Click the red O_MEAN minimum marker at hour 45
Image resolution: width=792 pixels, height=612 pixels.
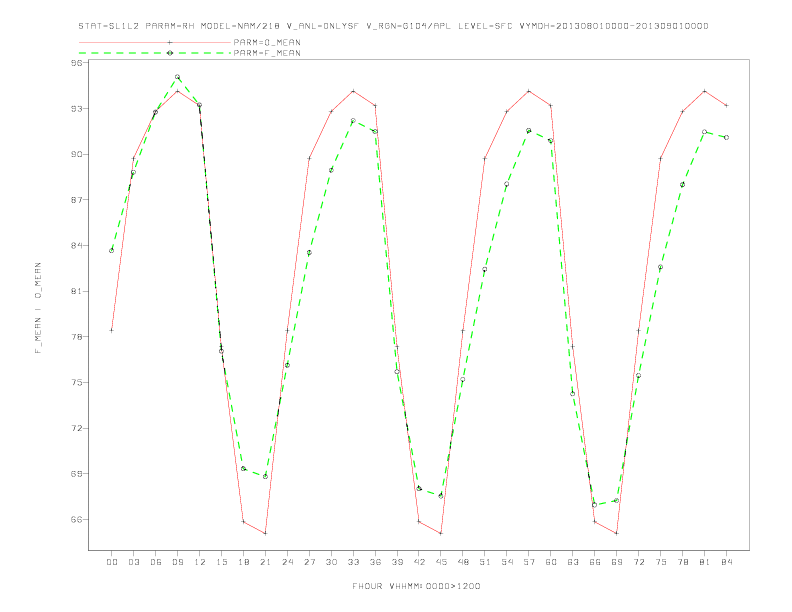click(x=441, y=533)
